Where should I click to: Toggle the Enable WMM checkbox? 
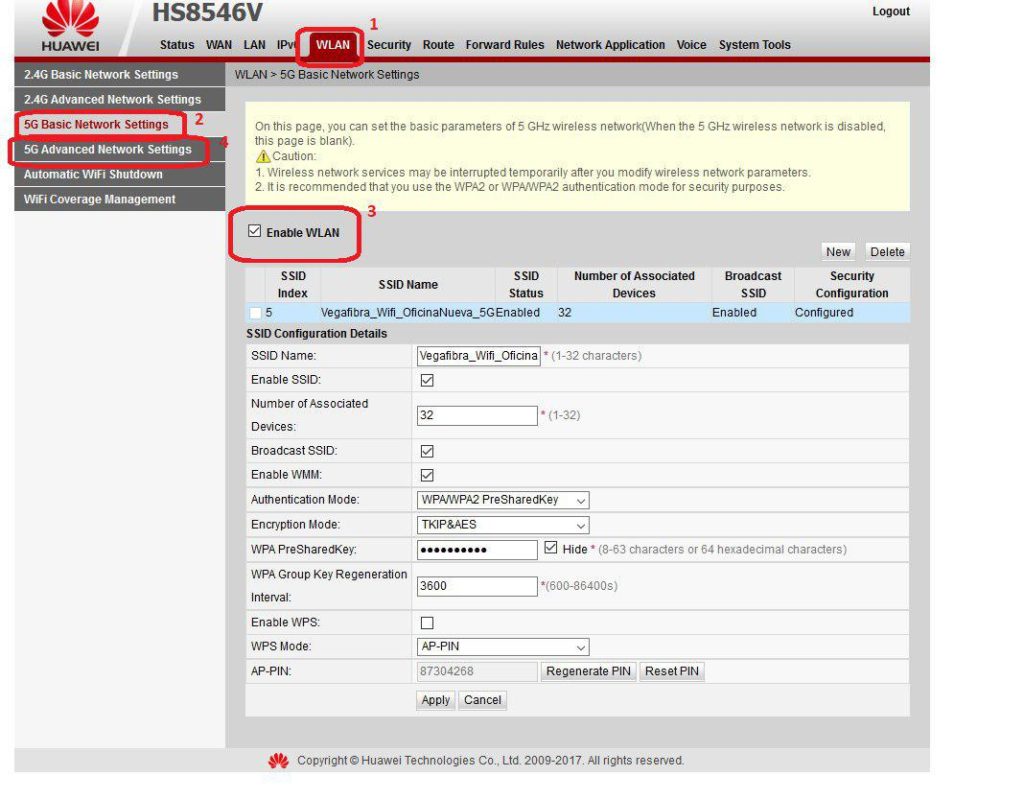pyautogui.click(x=427, y=476)
